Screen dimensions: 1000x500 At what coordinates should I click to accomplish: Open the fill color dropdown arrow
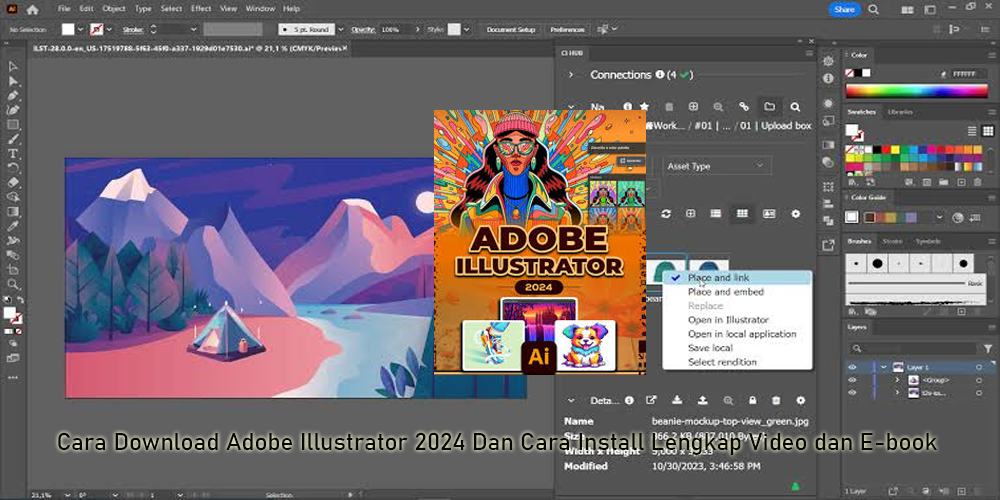pos(81,29)
